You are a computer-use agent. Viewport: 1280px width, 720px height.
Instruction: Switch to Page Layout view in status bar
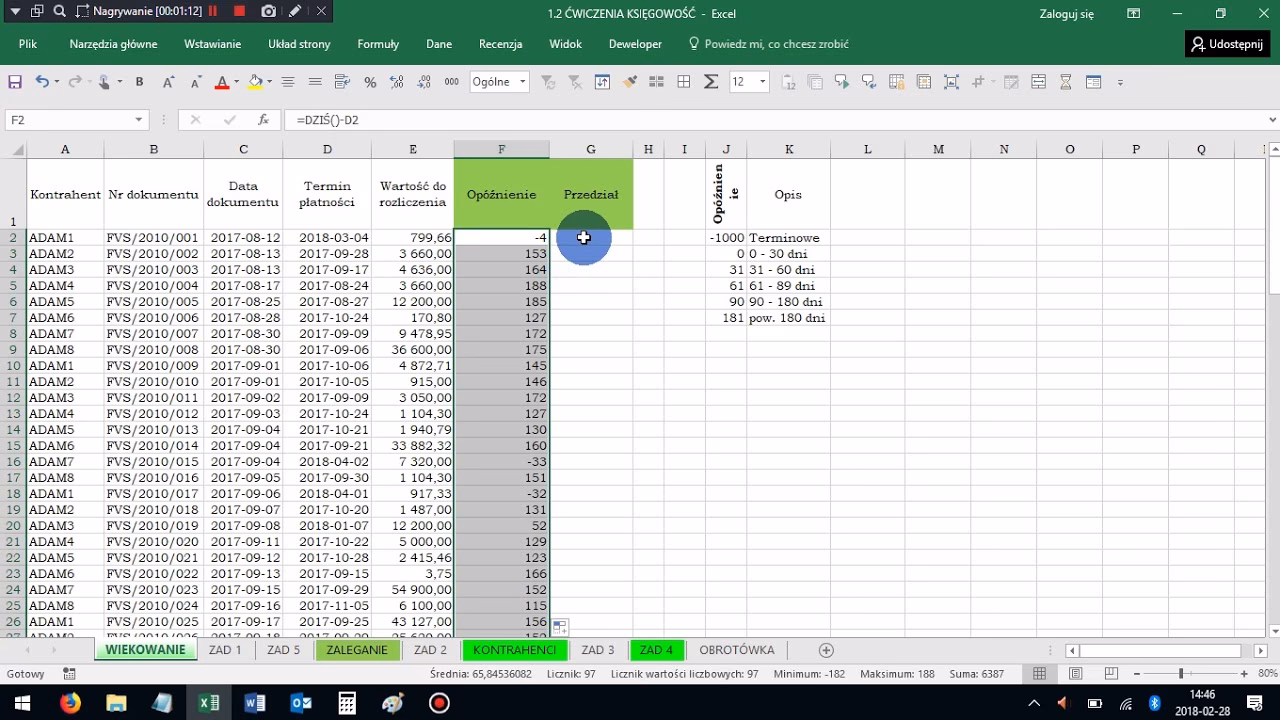[x=1075, y=674]
